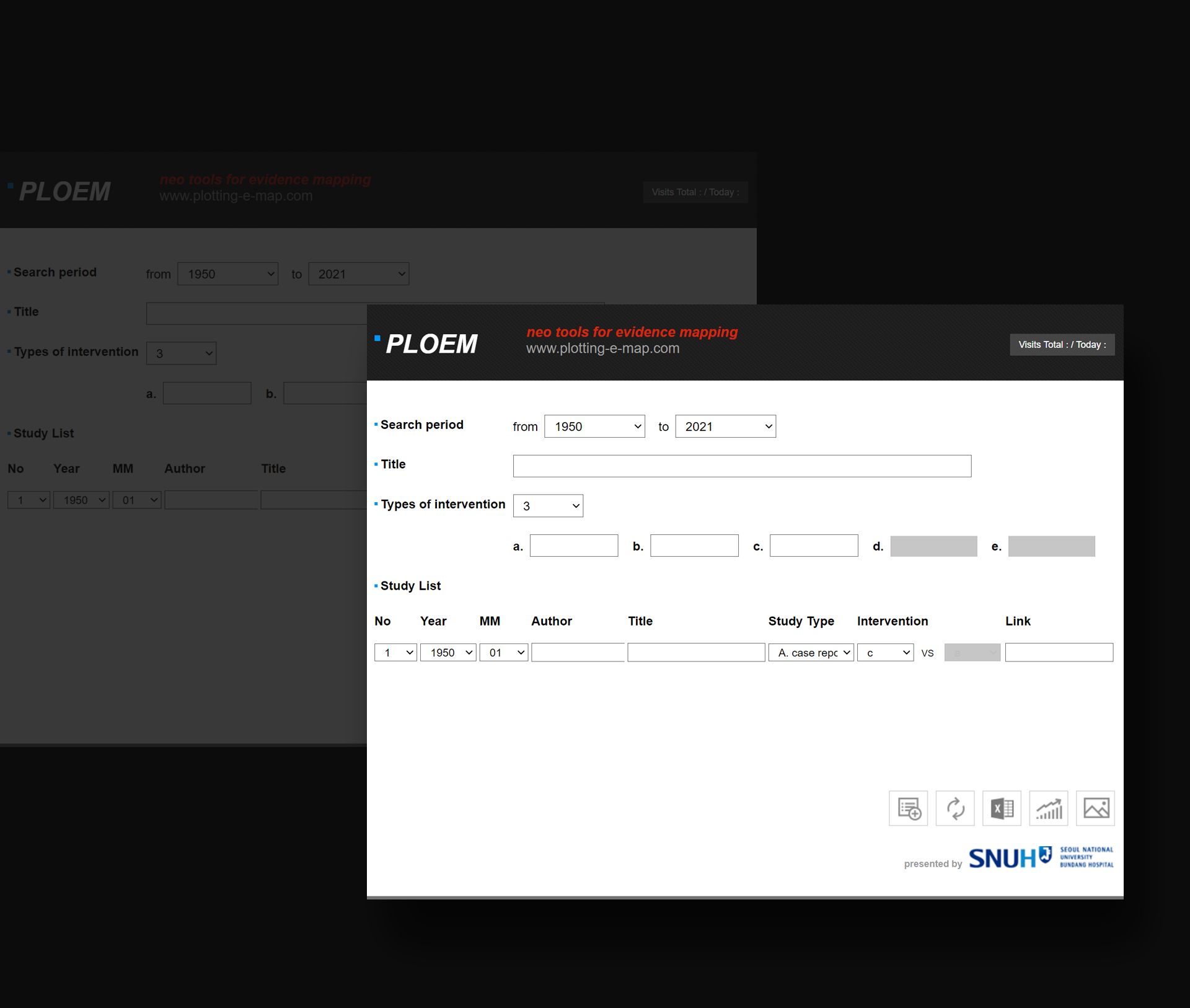1190x1008 pixels.
Task: Click the save image icon
Action: click(1096, 808)
